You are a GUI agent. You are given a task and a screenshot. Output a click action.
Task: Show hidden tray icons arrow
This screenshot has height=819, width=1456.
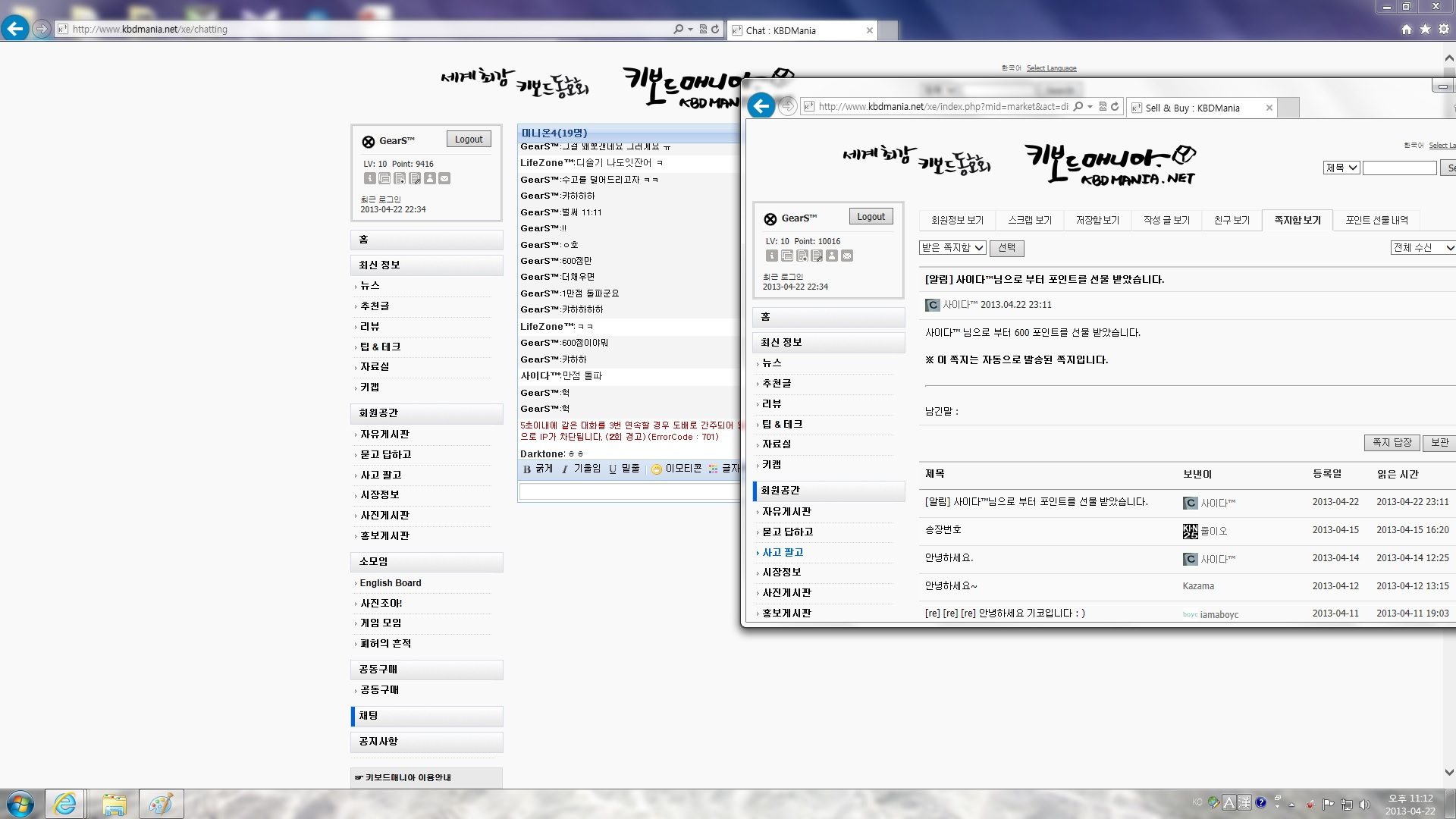[1291, 804]
